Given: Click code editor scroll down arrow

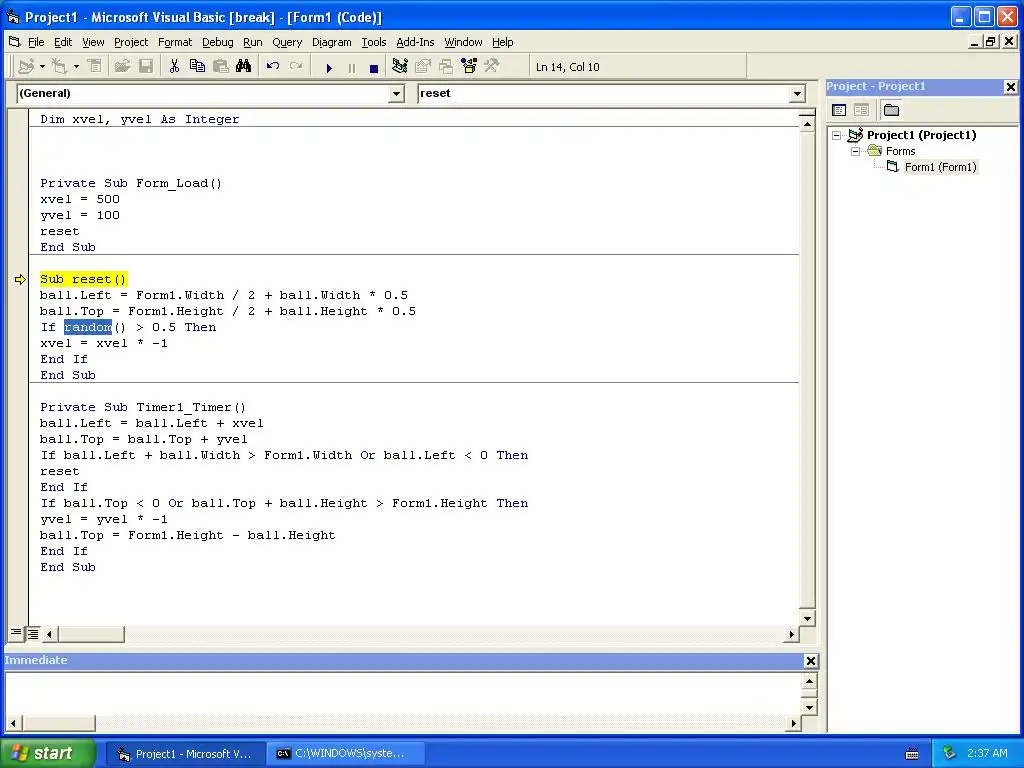Looking at the screenshot, I should (807, 618).
